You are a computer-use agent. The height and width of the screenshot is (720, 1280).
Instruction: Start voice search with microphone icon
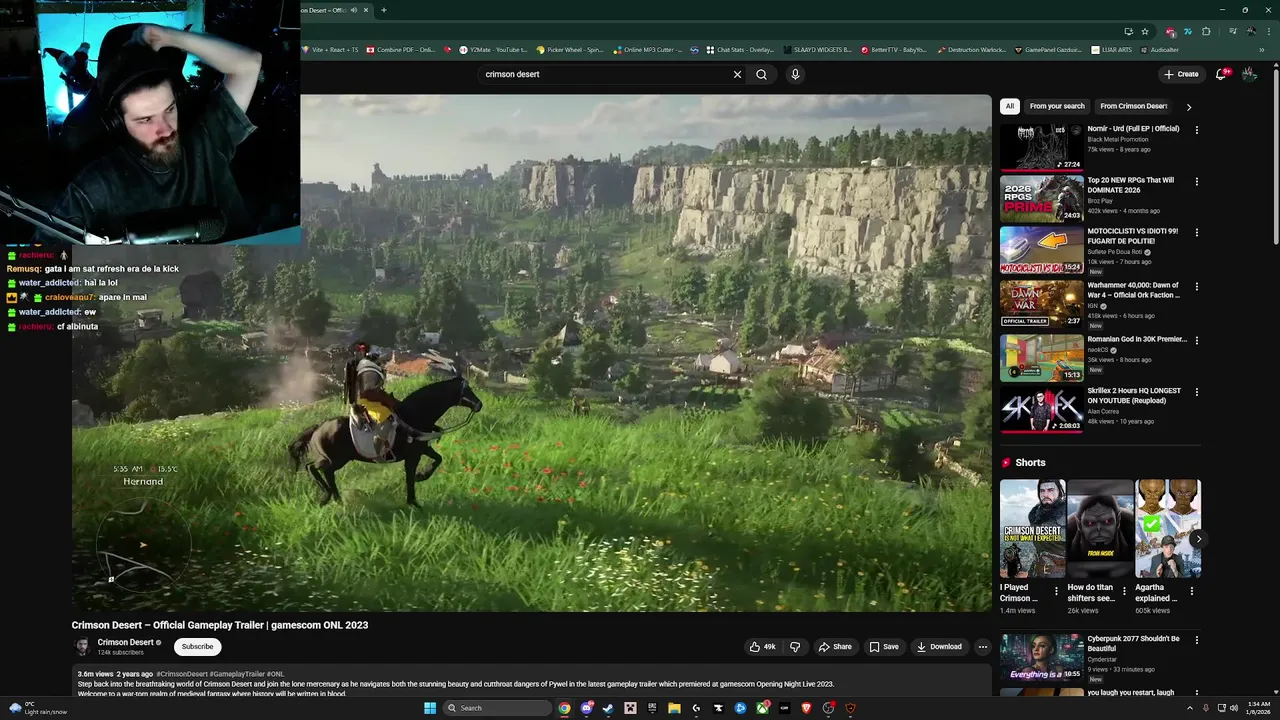tap(795, 74)
